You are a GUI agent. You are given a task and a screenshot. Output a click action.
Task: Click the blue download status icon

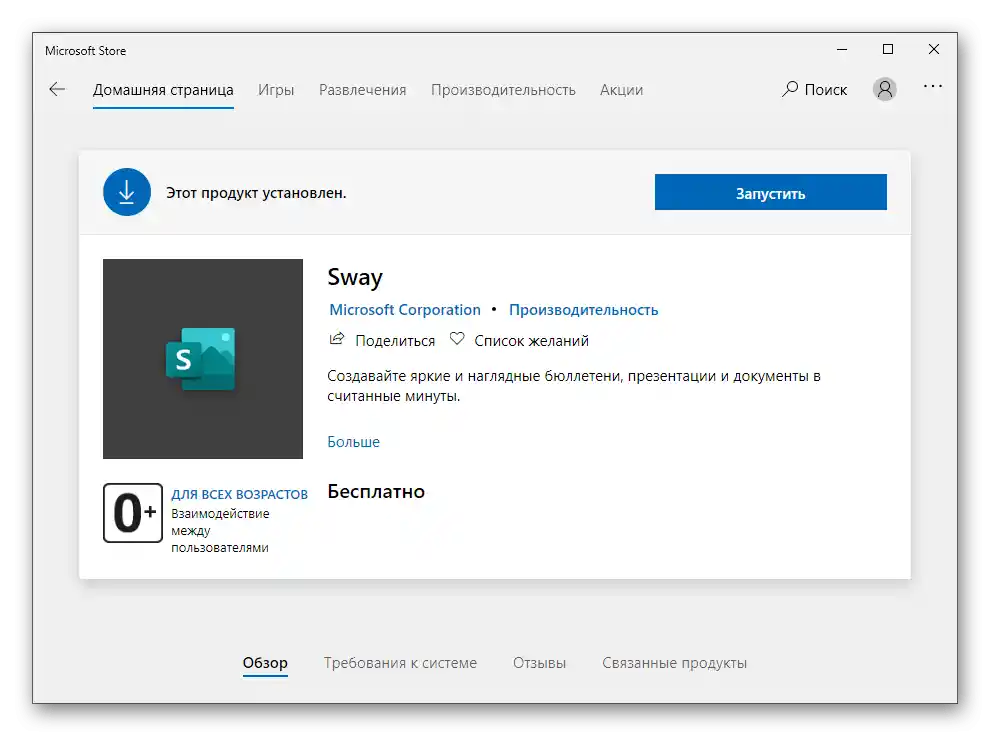click(127, 192)
